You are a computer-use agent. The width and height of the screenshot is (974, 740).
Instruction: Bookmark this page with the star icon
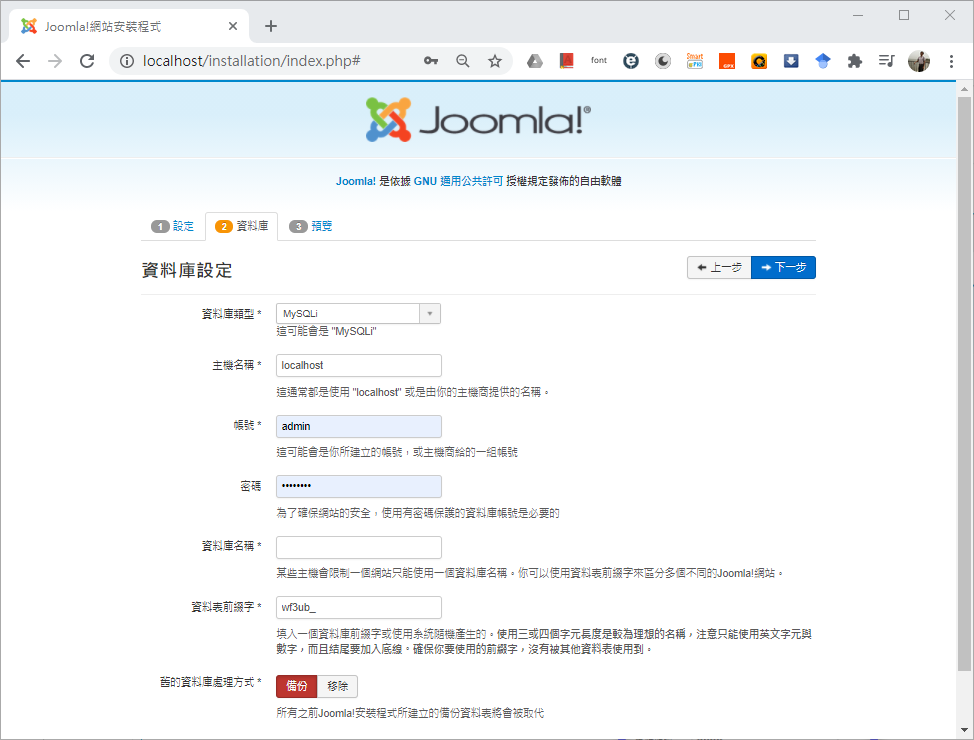pos(494,61)
